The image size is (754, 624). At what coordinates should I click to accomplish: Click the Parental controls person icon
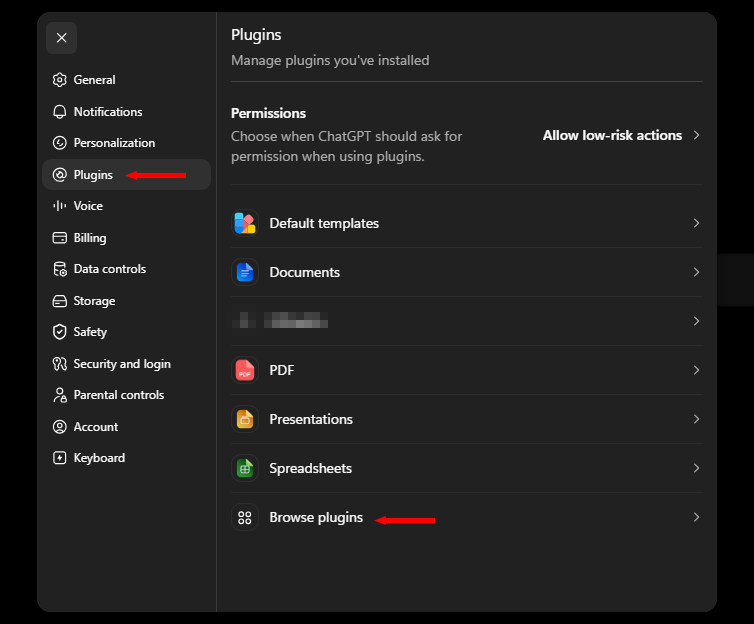click(60, 395)
